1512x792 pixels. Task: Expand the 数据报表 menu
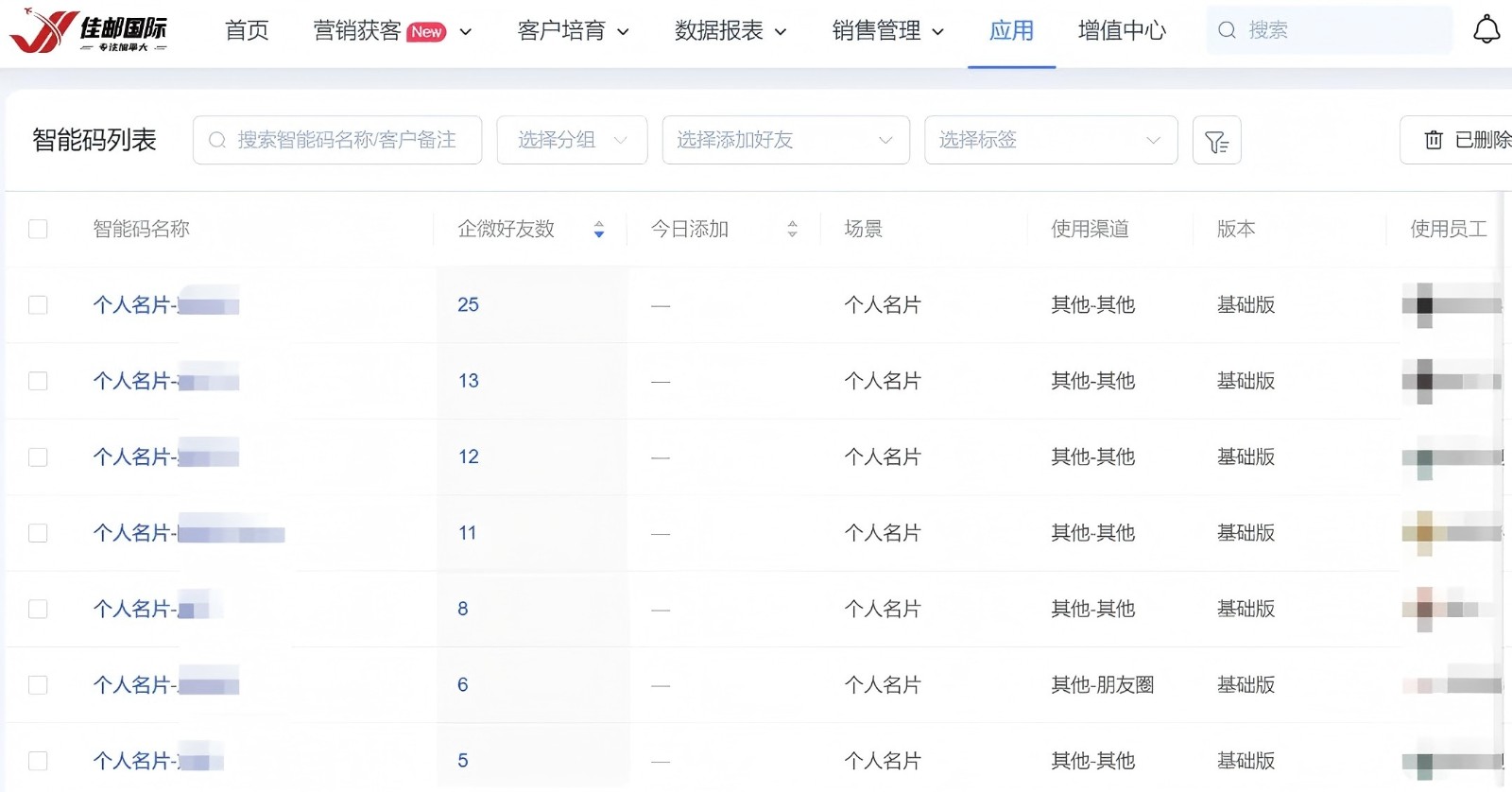pos(730,31)
